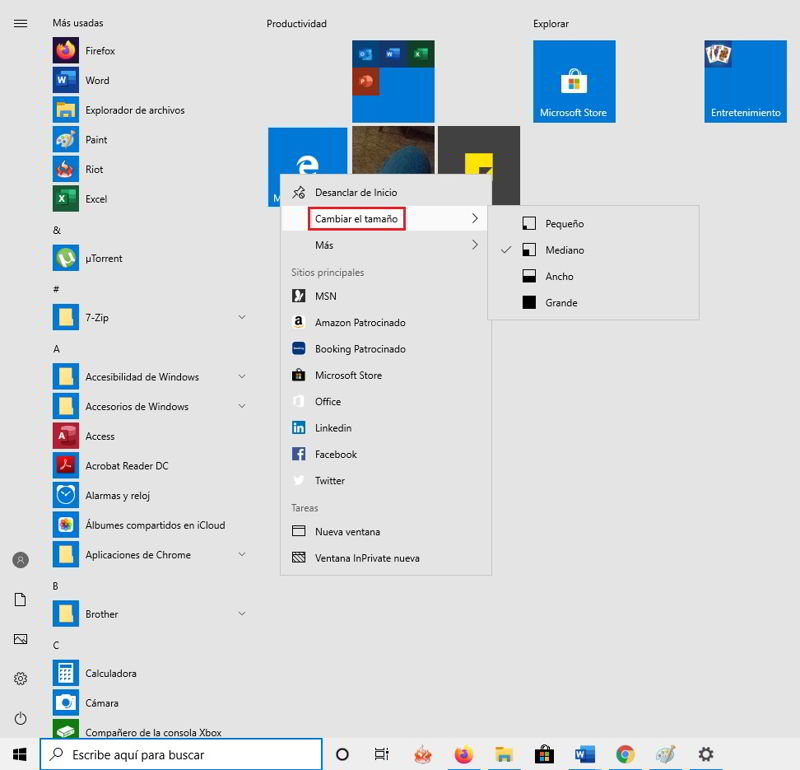This screenshot has width=800, height=770.
Task: Click the Power icon in sidebar
Action: tap(20, 718)
